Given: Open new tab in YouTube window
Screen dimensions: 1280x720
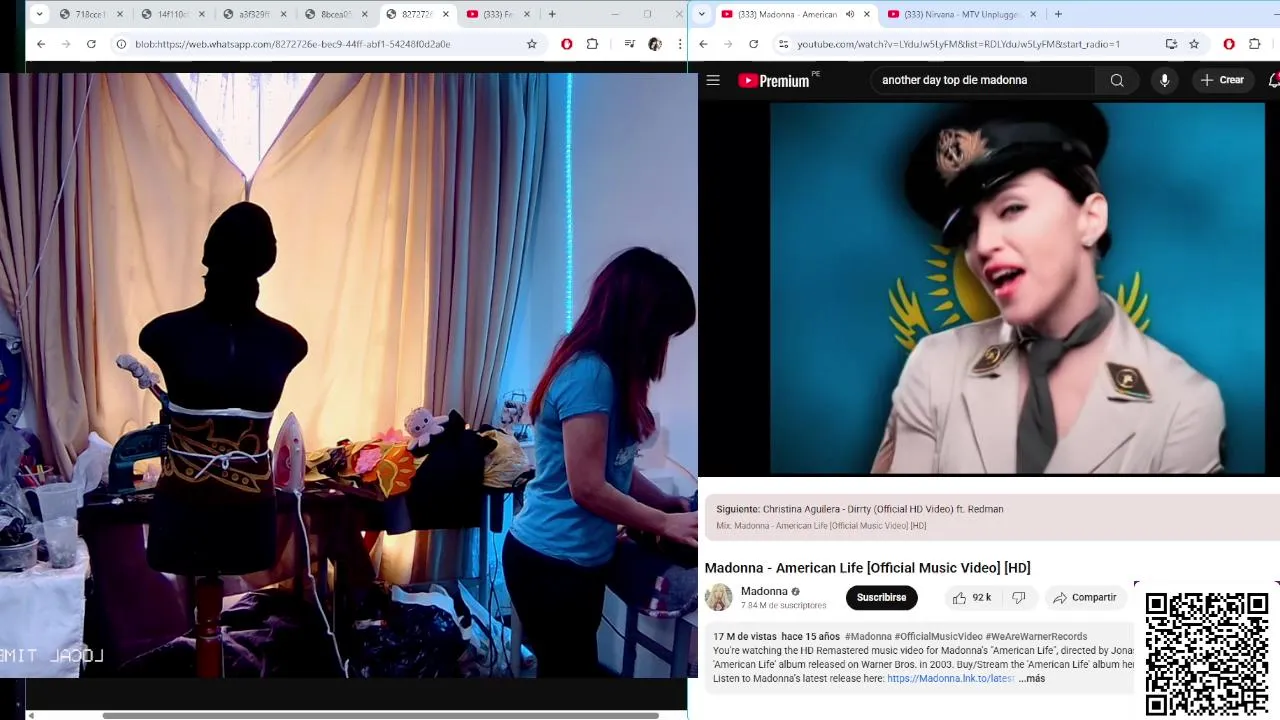Looking at the screenshot, I should (x=1058, y=14).
